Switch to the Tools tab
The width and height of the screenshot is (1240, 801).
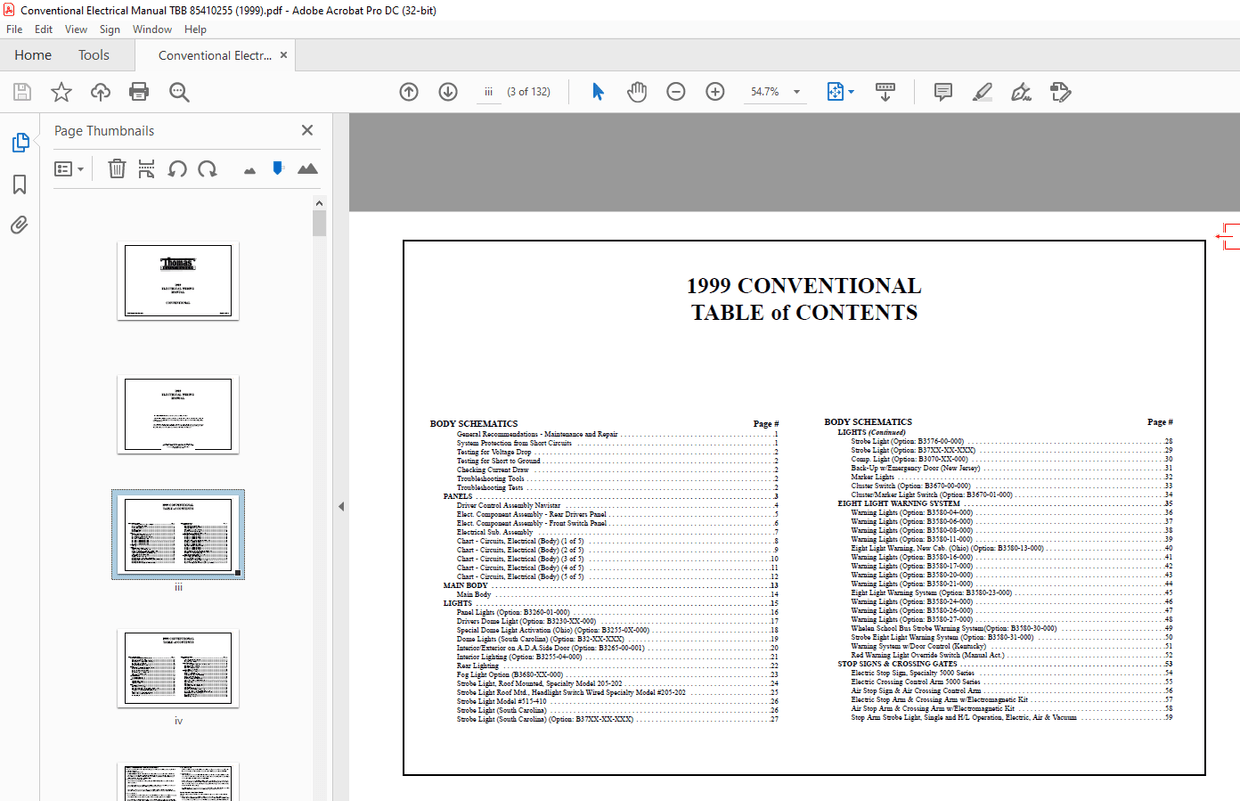click(94, 55)
